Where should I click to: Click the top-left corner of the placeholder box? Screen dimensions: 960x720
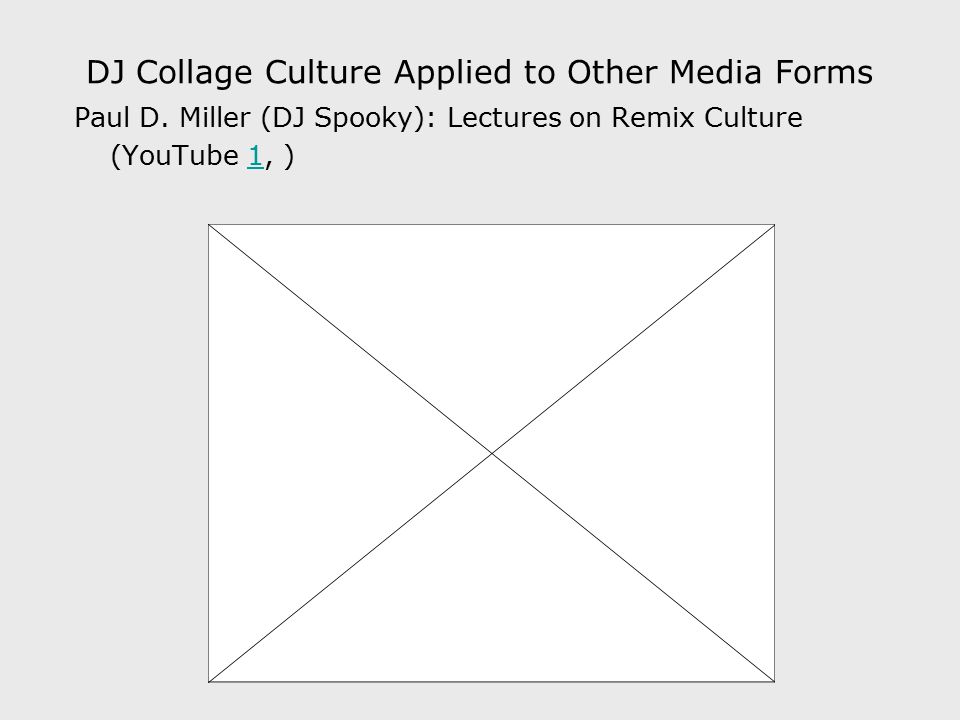point(209,225)
